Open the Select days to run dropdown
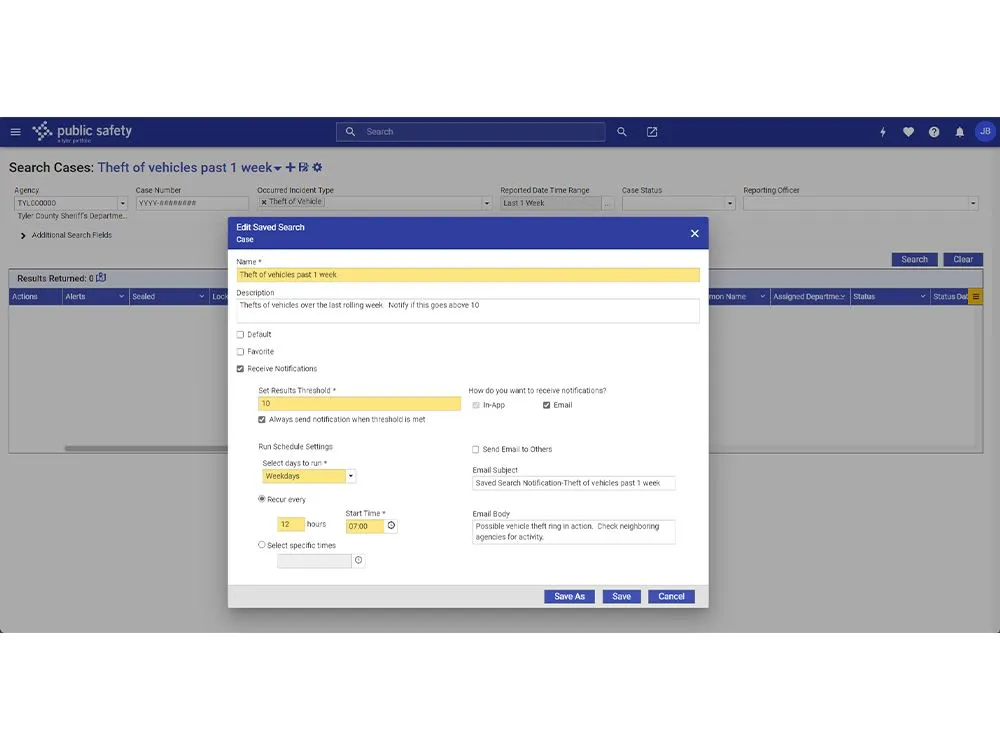 [351, 477]
